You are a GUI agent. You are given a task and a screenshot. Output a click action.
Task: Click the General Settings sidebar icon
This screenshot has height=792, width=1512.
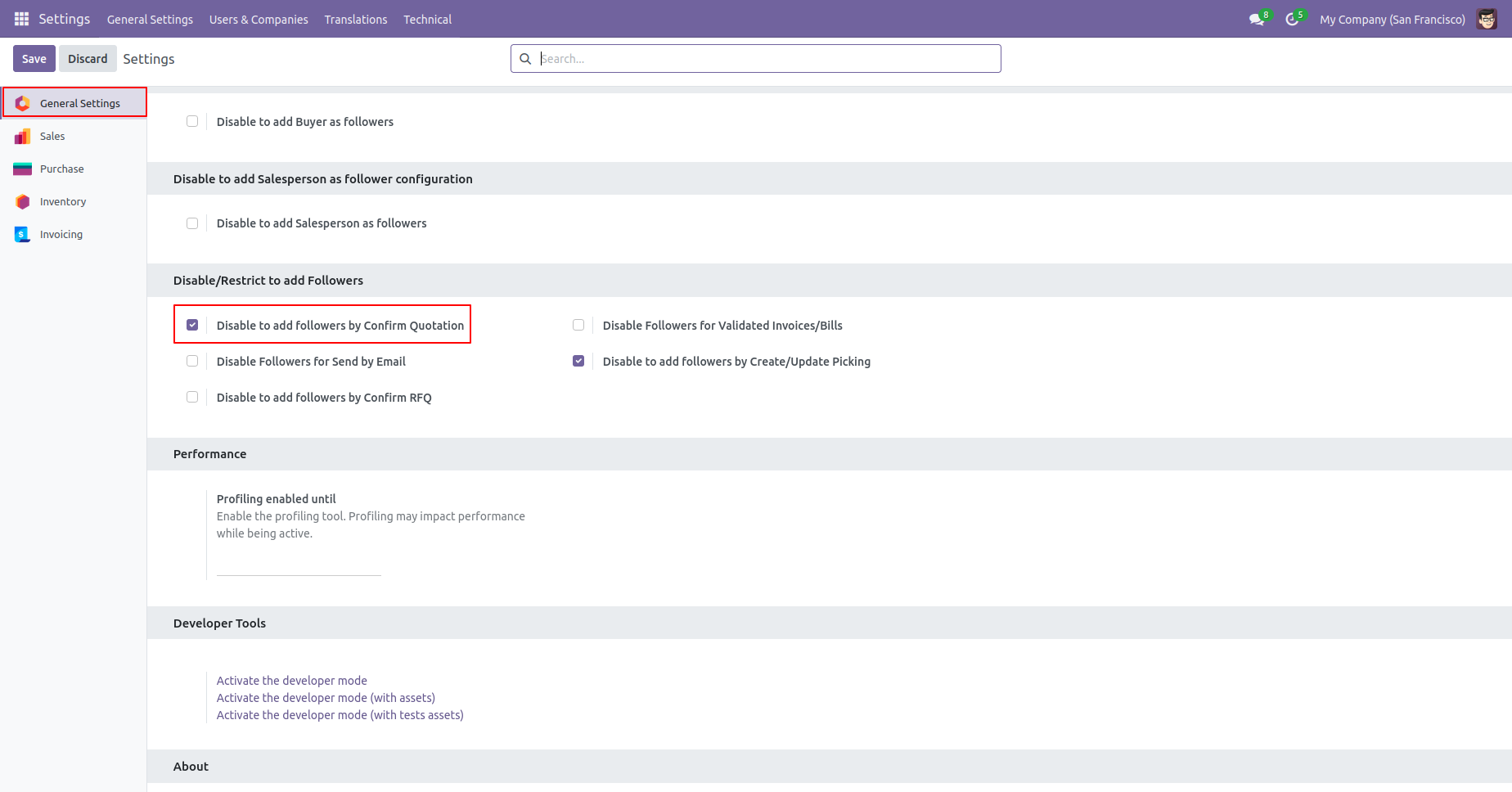point(23,103)
